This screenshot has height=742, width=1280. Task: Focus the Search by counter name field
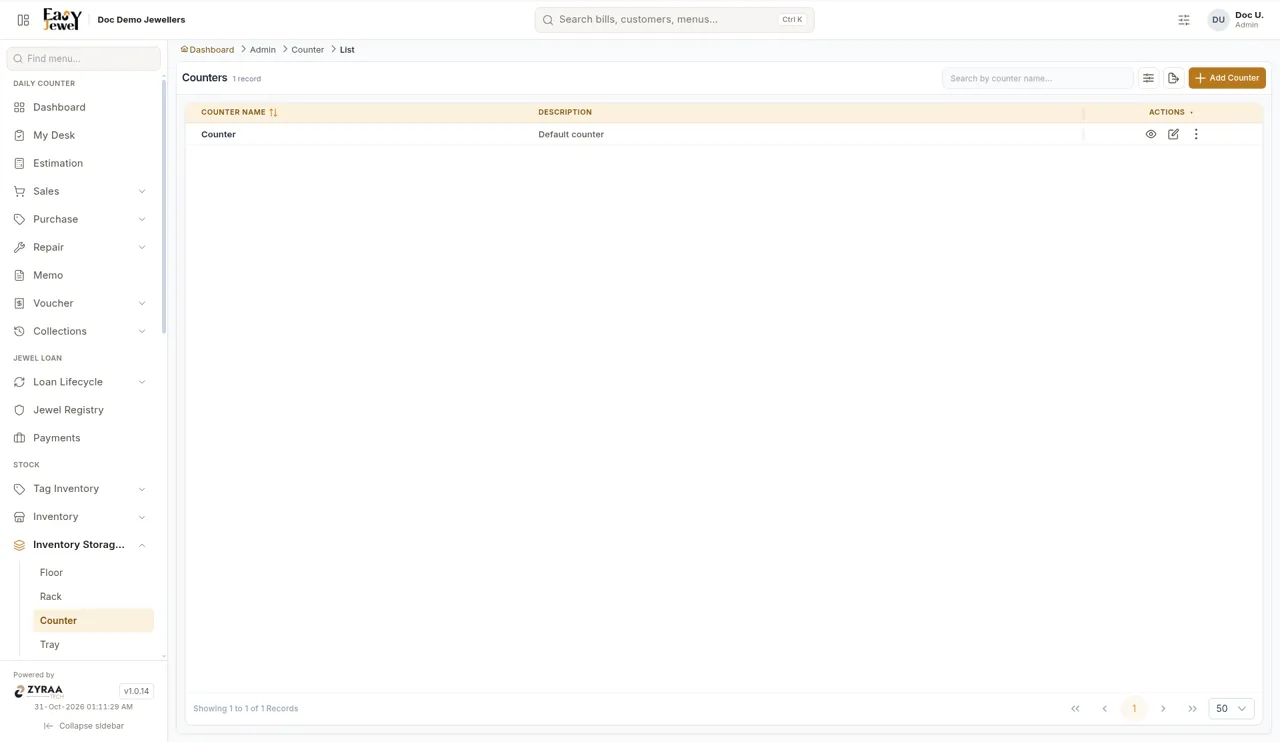pyautogui.click(x=1038, y=78)
